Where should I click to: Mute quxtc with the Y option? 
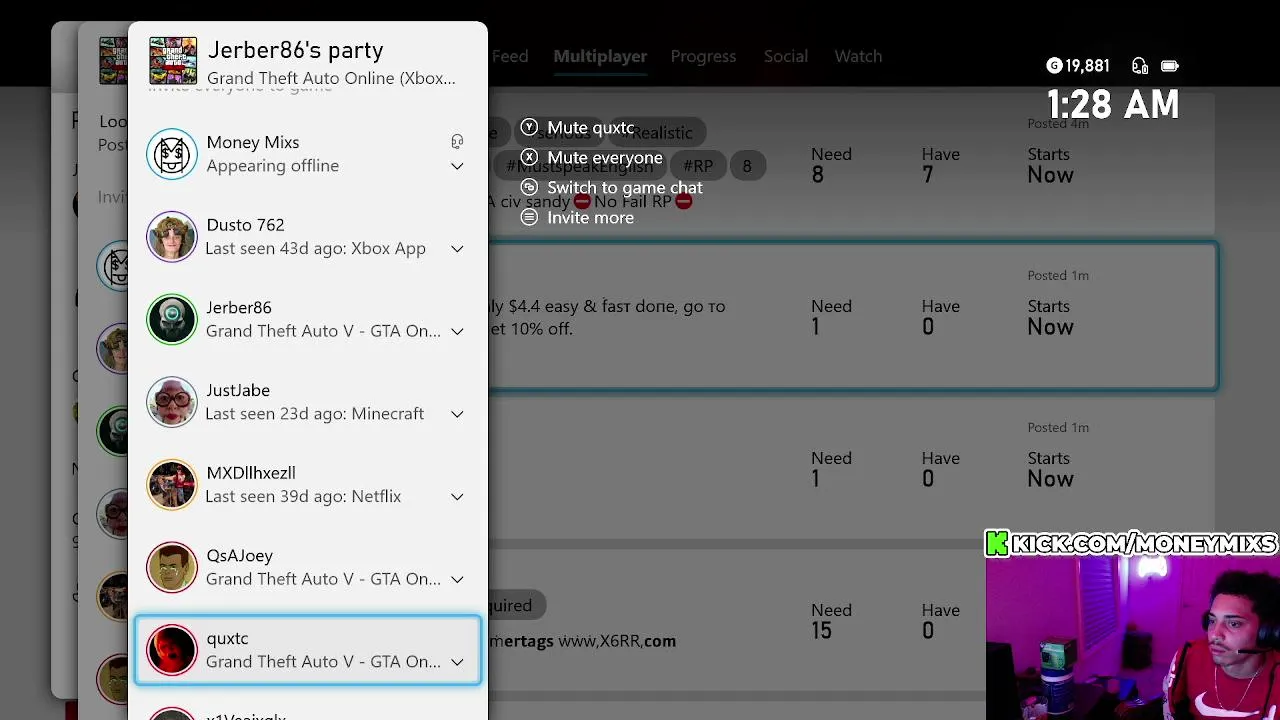click(x=590, y=128)
